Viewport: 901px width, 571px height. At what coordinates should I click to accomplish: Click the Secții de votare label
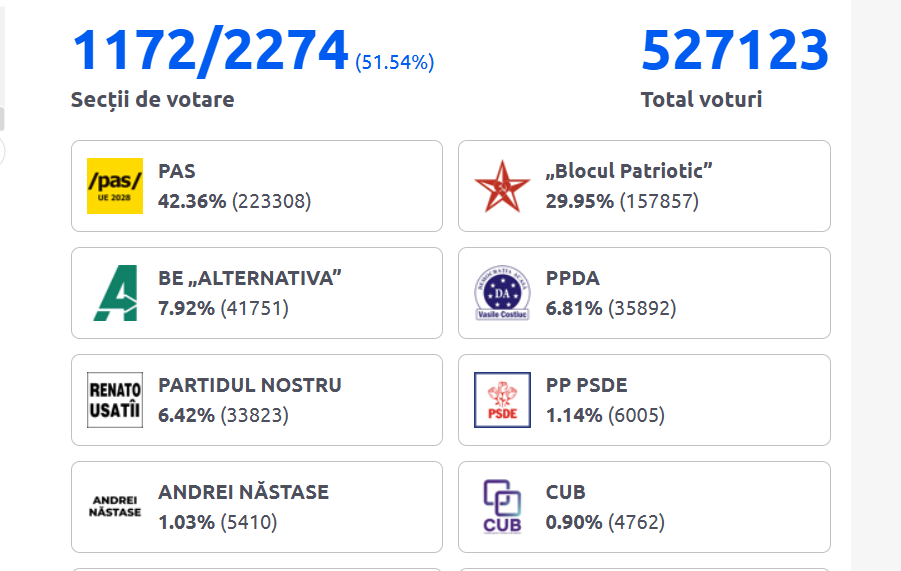(x=152, y=100)
